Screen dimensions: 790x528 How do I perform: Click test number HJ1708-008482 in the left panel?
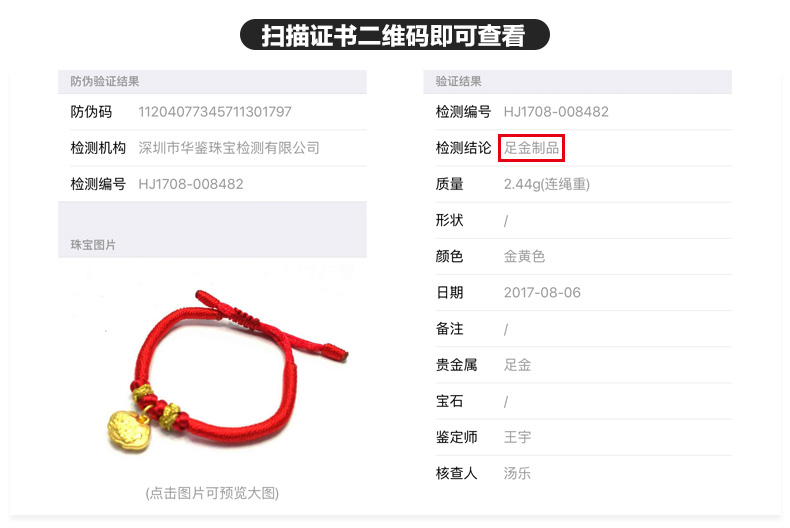[x=190, y=184]
